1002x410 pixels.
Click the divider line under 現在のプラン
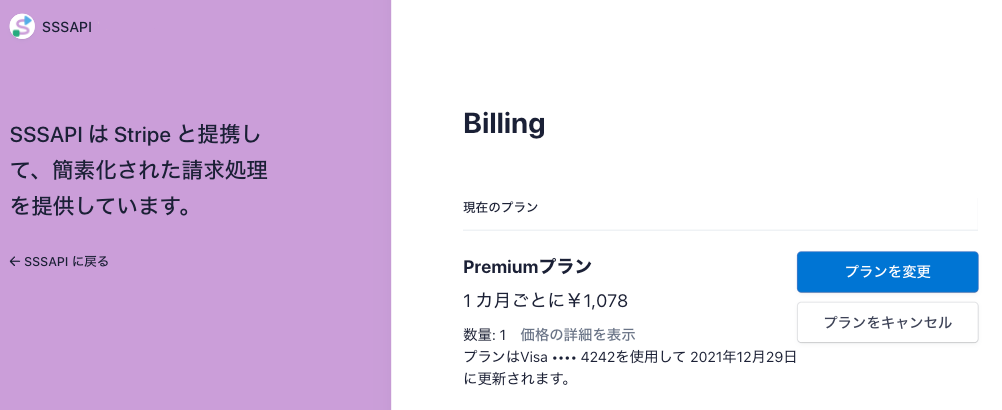[x=720, y=230]
